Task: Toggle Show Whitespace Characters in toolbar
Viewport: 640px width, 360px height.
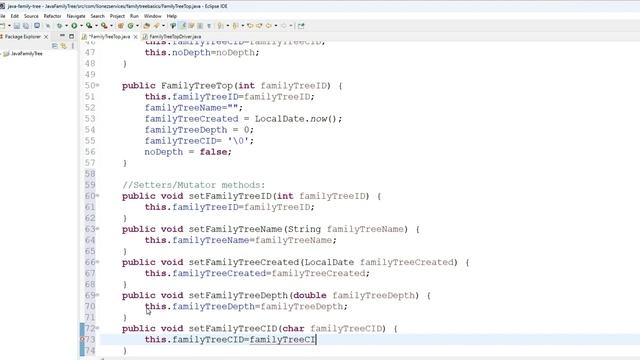Action: click(209, 26)
